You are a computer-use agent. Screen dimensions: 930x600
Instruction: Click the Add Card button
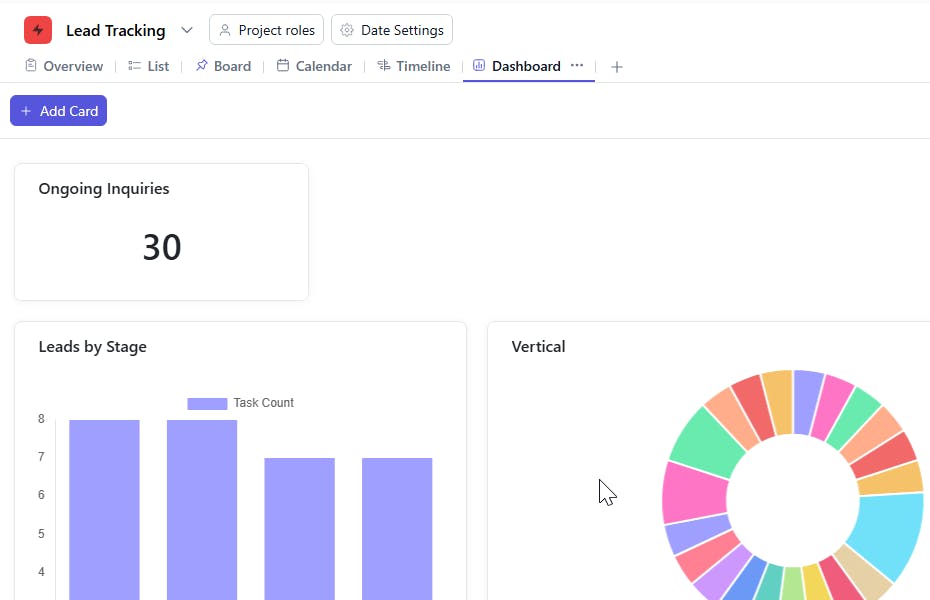coord(59,111)
